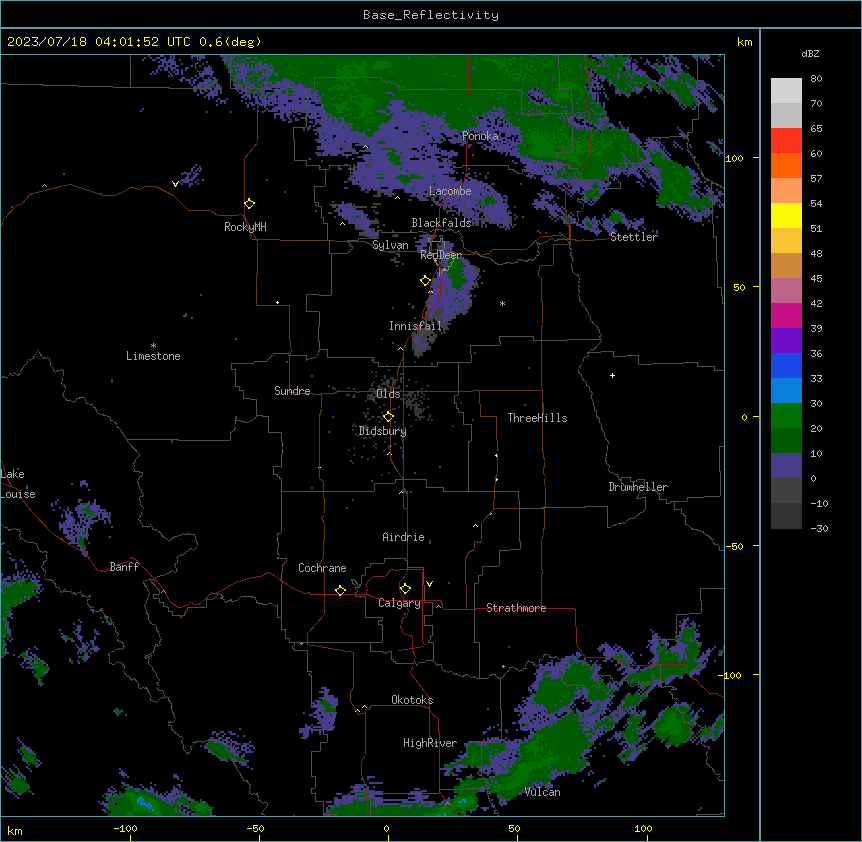Click the purple 36-39 dBZ legend swatch
862x842 pixels.
786,341
